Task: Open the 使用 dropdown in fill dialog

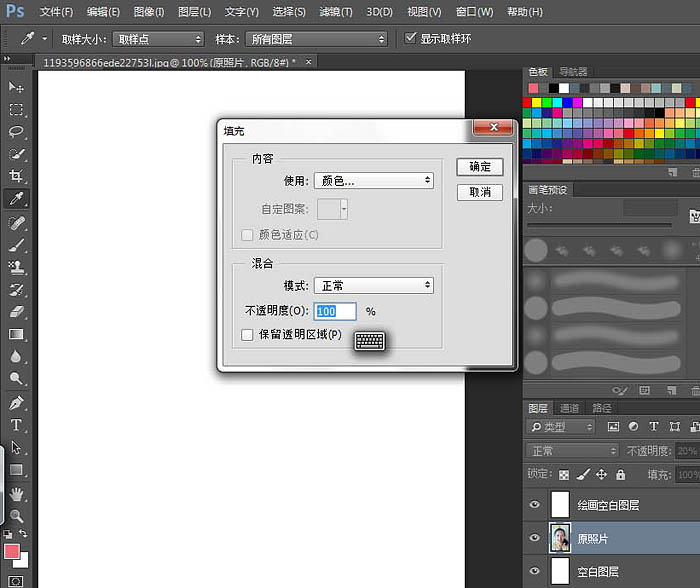Action: (x=374, y=180)
